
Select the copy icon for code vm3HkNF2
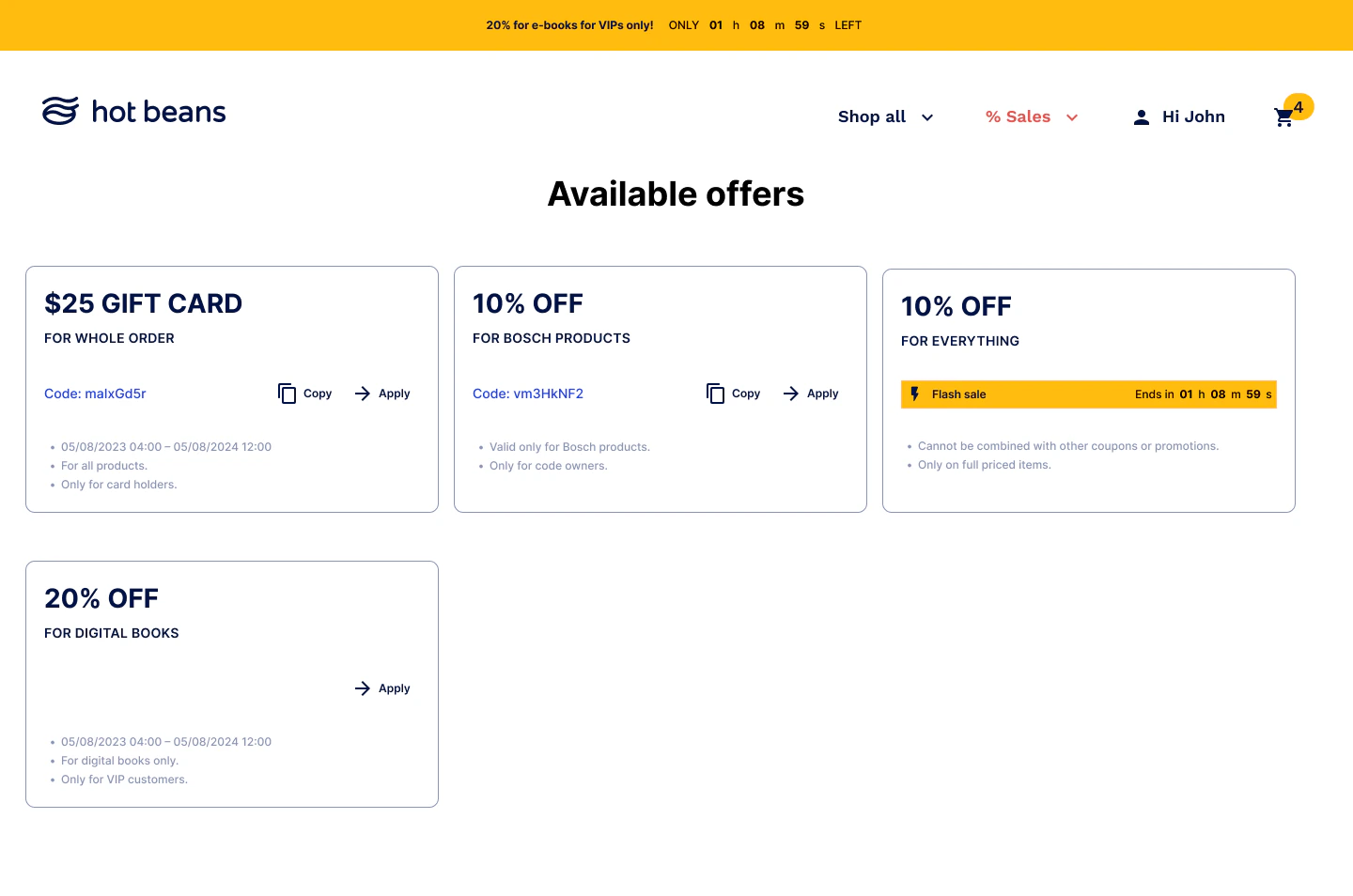coord(716,394)
